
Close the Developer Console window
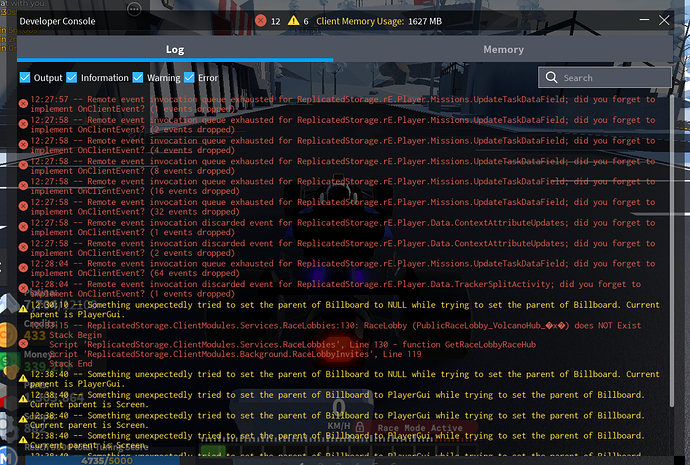(666, 19)
